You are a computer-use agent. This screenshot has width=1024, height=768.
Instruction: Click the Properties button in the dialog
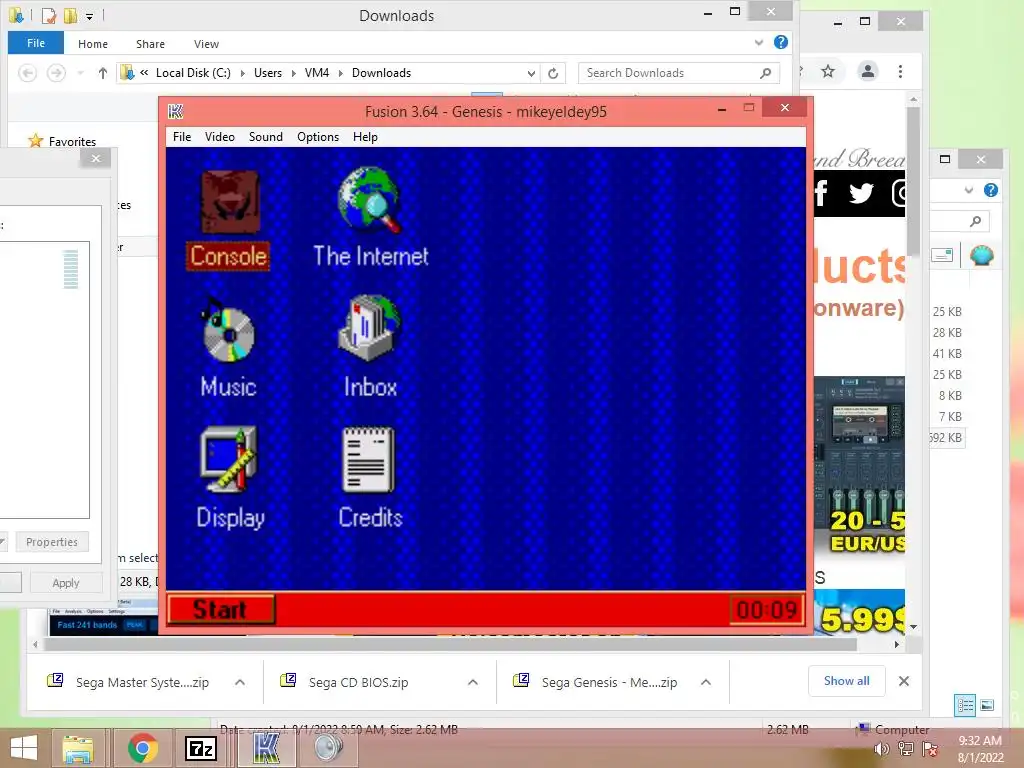(x=52, y=542)
